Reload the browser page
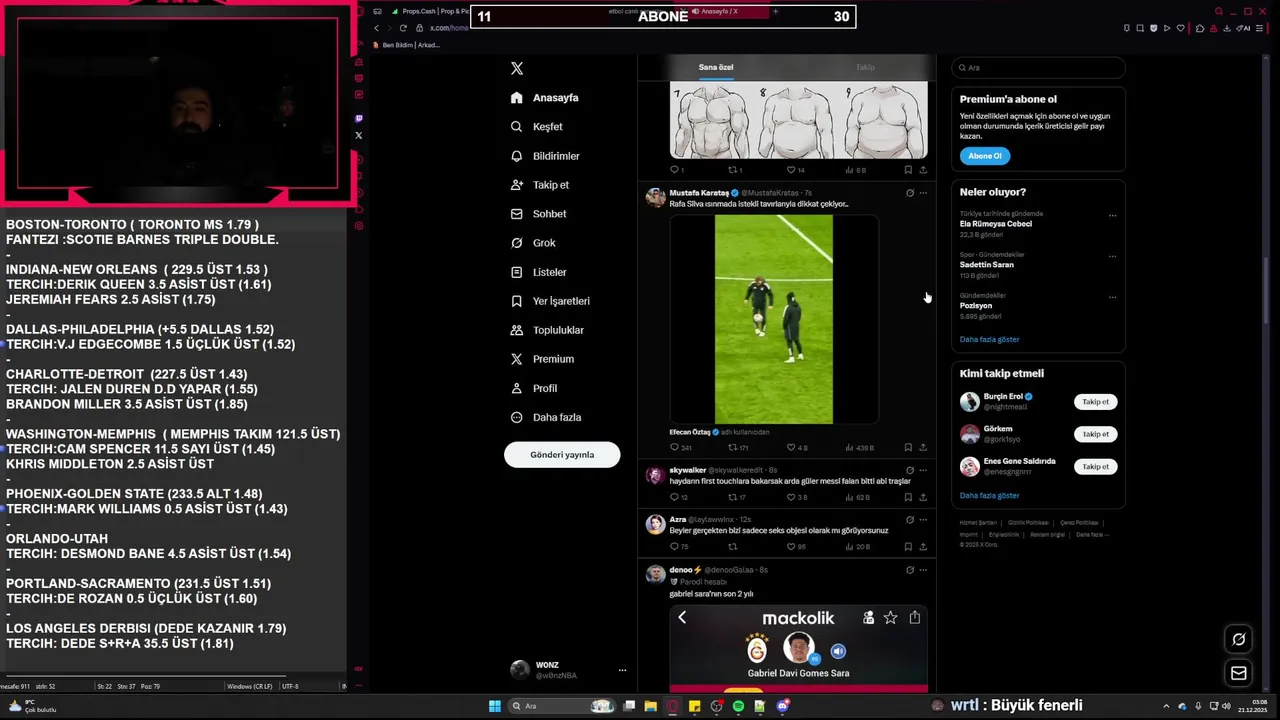Screen dimensions: 1280x720 click(403, 28)
